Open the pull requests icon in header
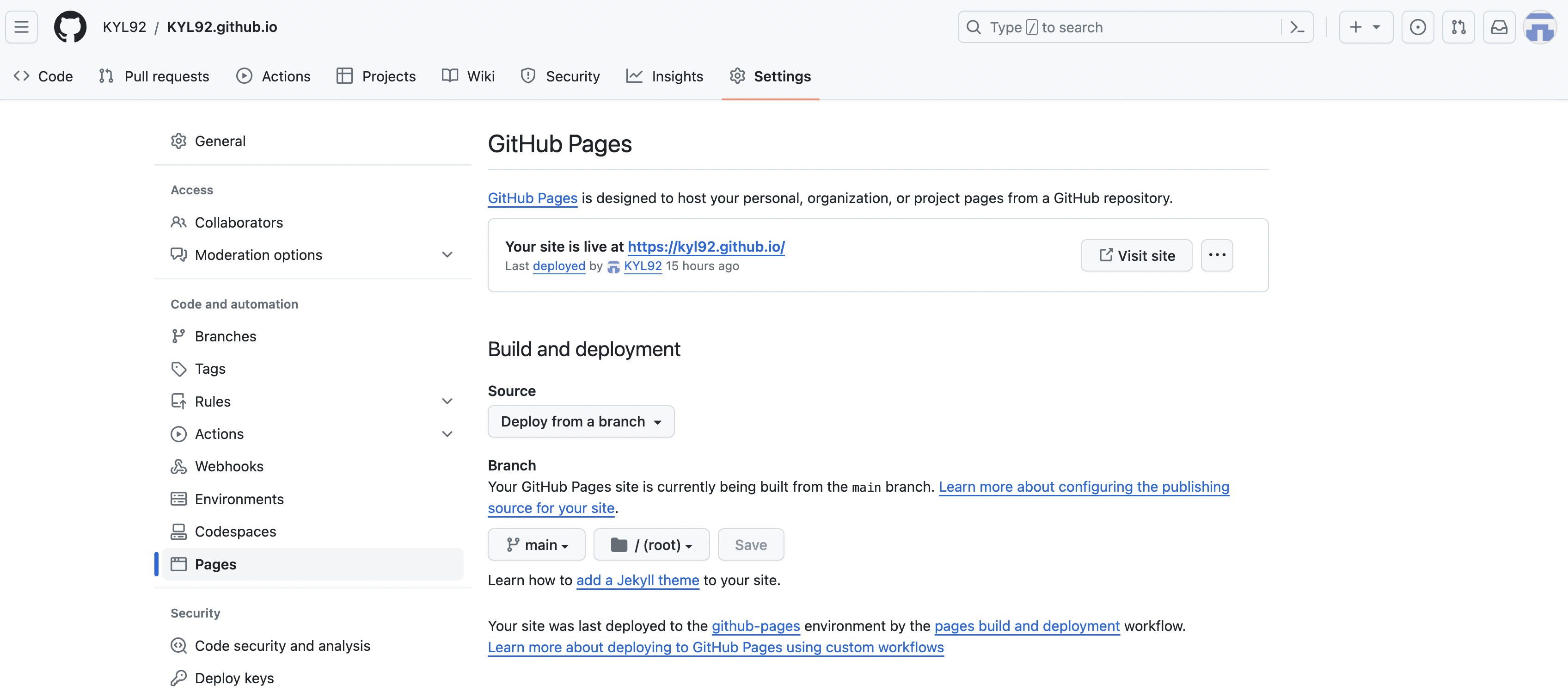 click(x=1458, y=27)
